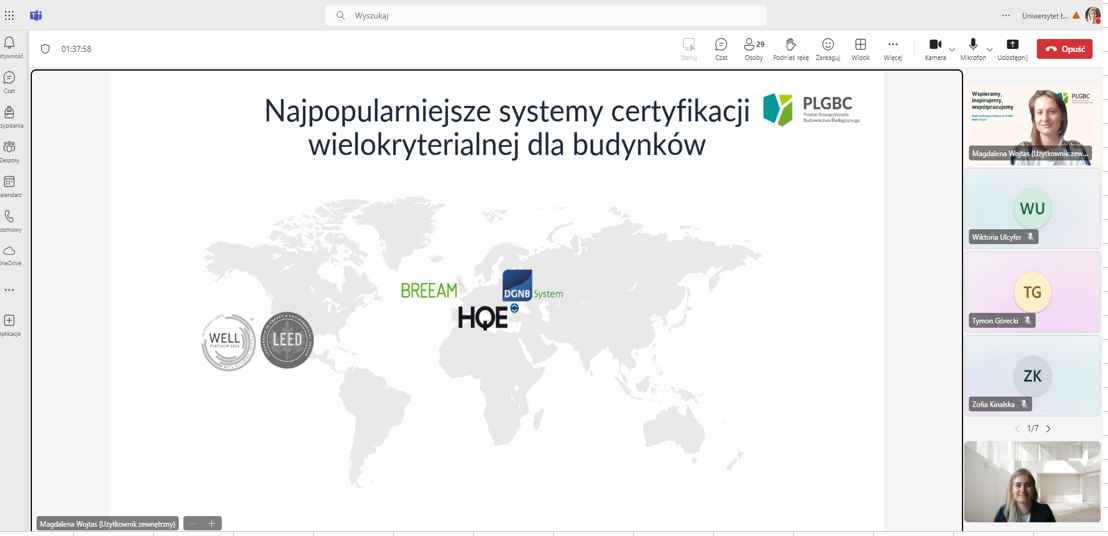The image size is (1108, 536).
Task: Zoom out shared content minus button
Action: pyautogui.click(x=193, y=523)
